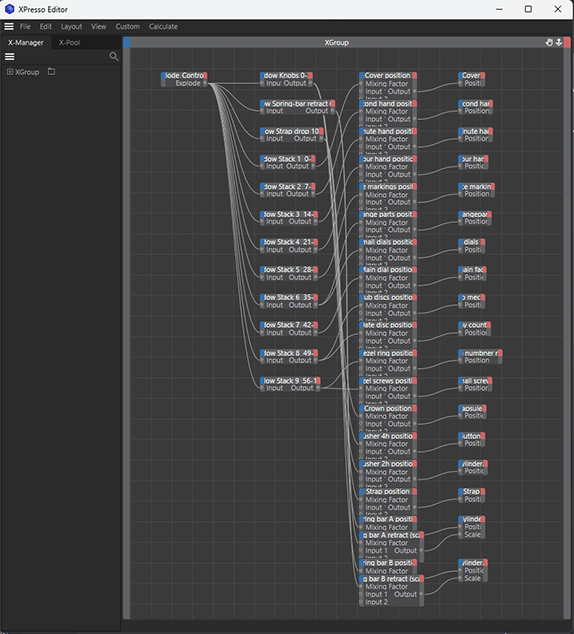Select the pan hand icon in XGroup header
574x634 pixels.
click(549, 42)
